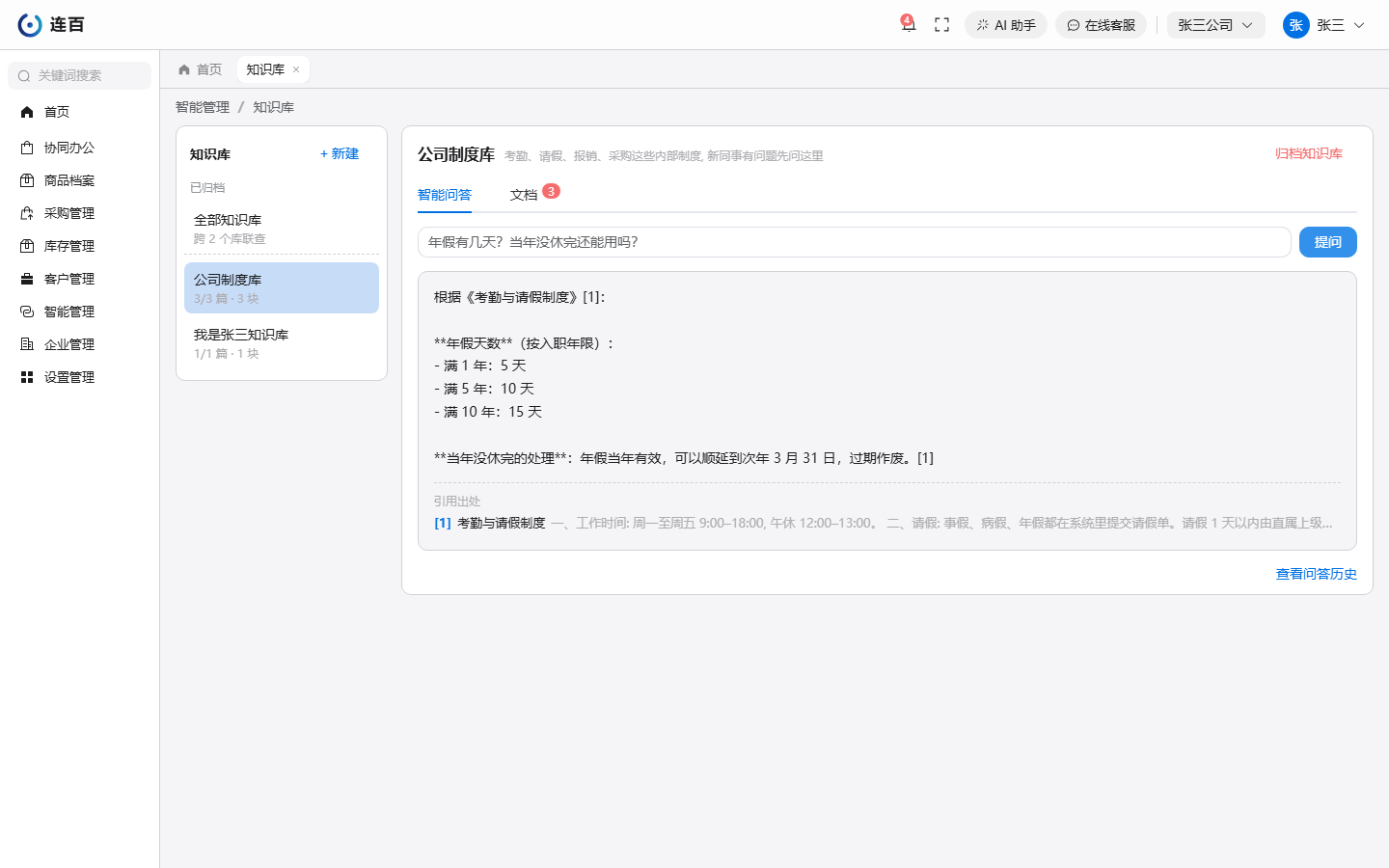Expand the 张三公司 company dropdown
The height and width of the screenshot is (868, 1389).
click(x=1215, y=25)
